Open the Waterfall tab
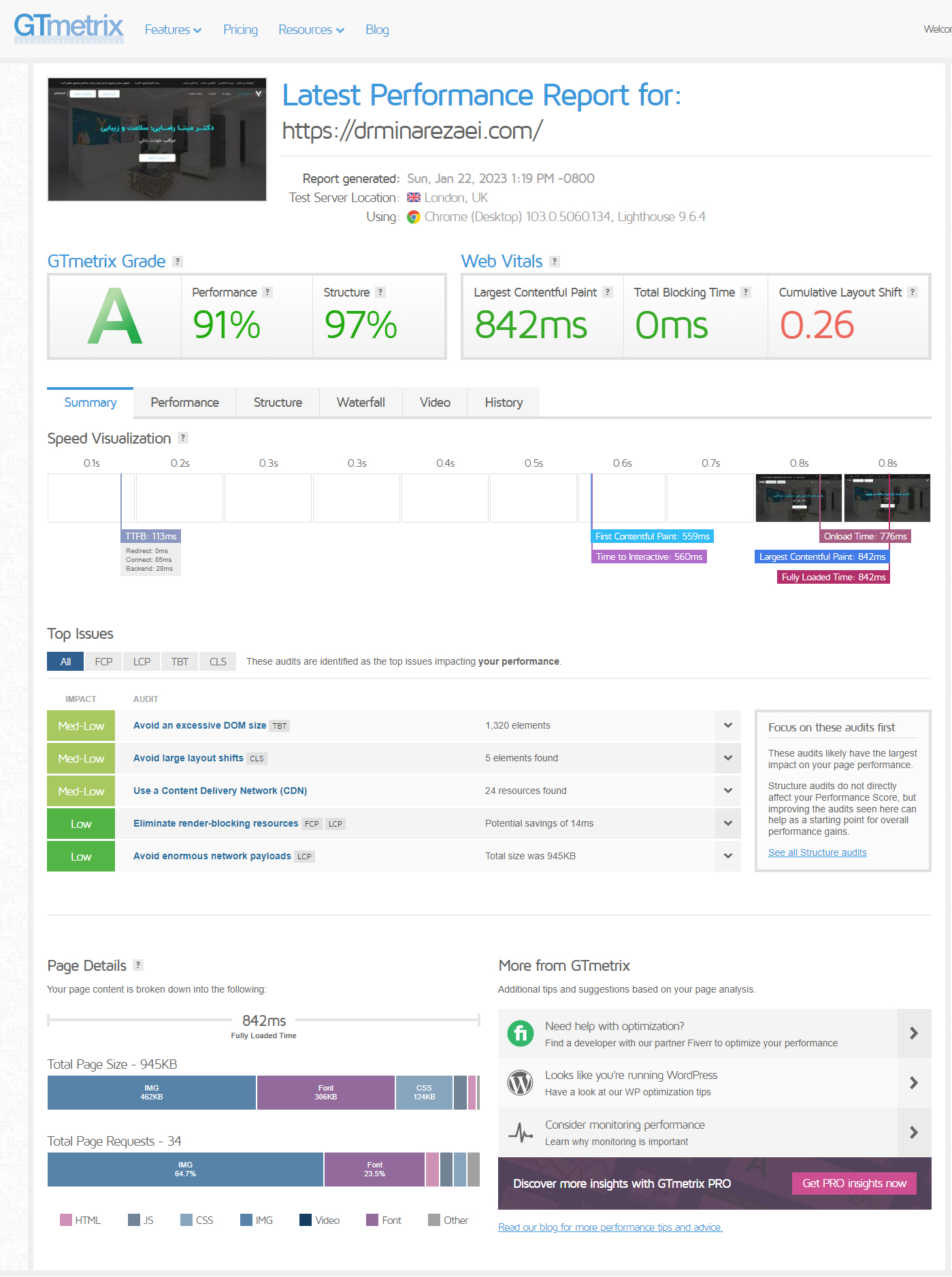This screenshot has width=952, height=1277. click(361, 402)
